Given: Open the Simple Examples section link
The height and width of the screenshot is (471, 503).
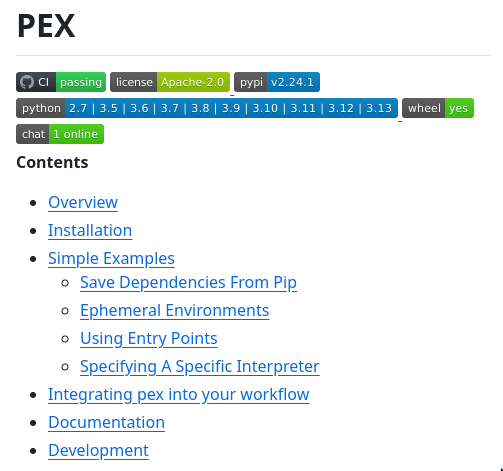Looking at the screenshot, I should (x=111, y=258).
